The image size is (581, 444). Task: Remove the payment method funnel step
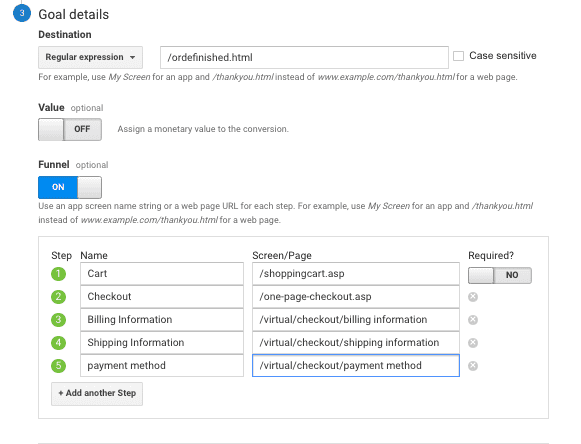(x=473, y=366)
